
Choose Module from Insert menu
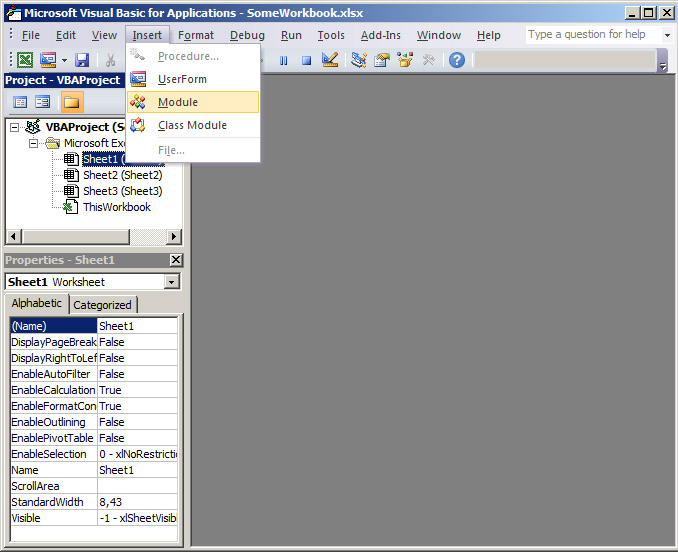(193, 102)
